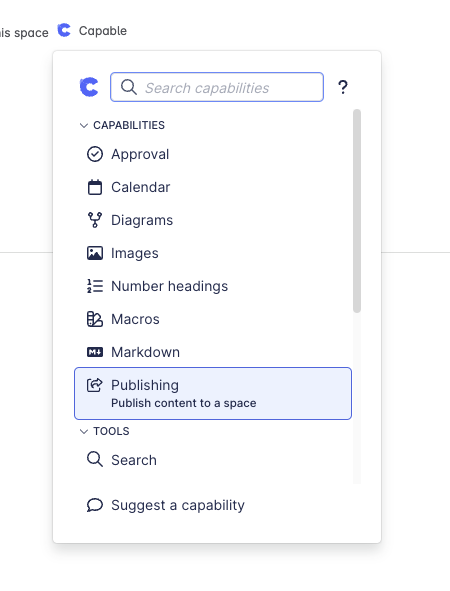Collapse the TOOLS section chevron
Image resolution: width=450 pixels, height=591 pixels.
point(84,431)
